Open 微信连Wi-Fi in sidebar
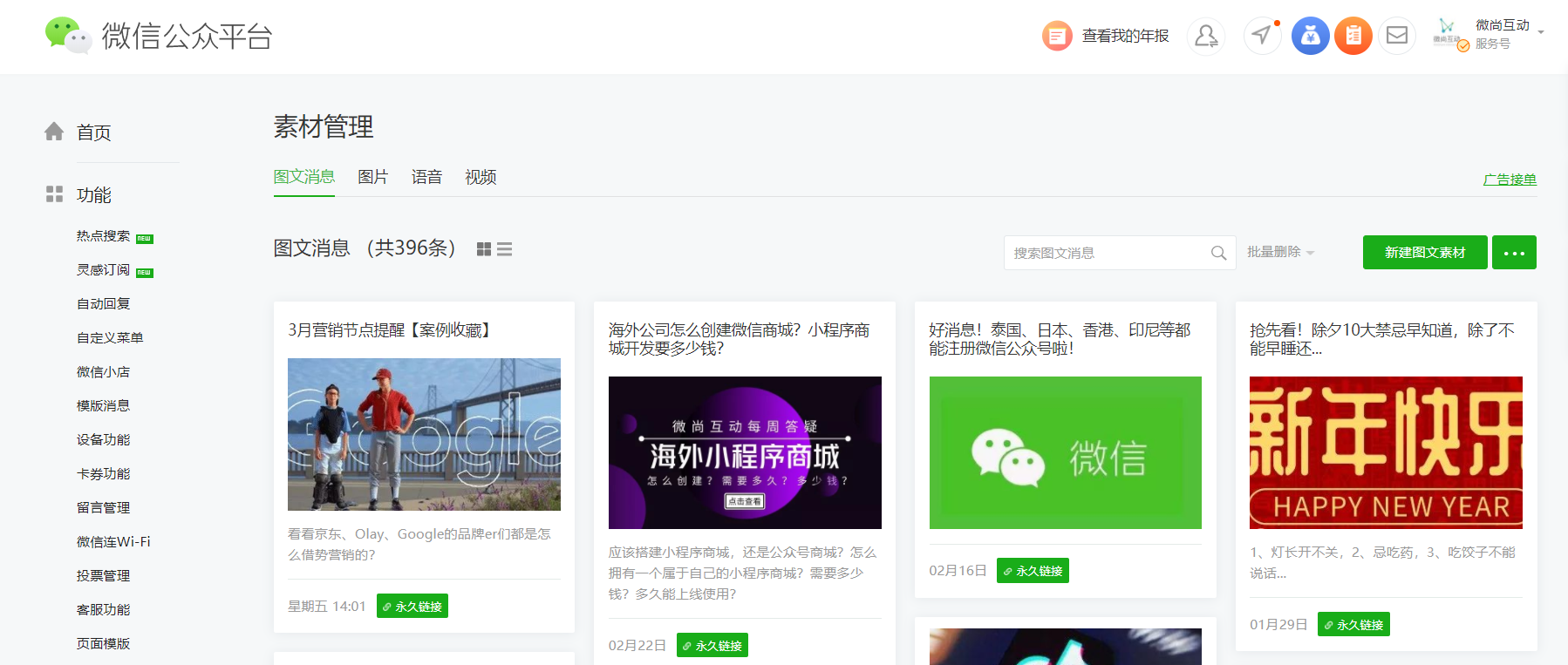Image resolution: width=1568 pixels, height=665 pixels. (x=113, y=542)
